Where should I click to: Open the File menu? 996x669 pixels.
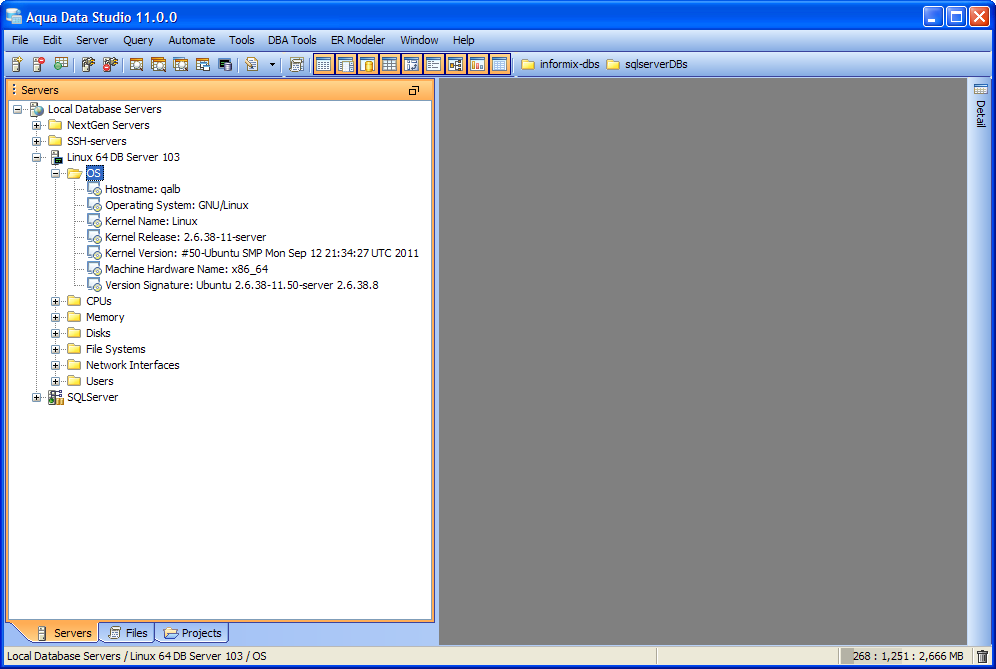(x=20, y=40)
